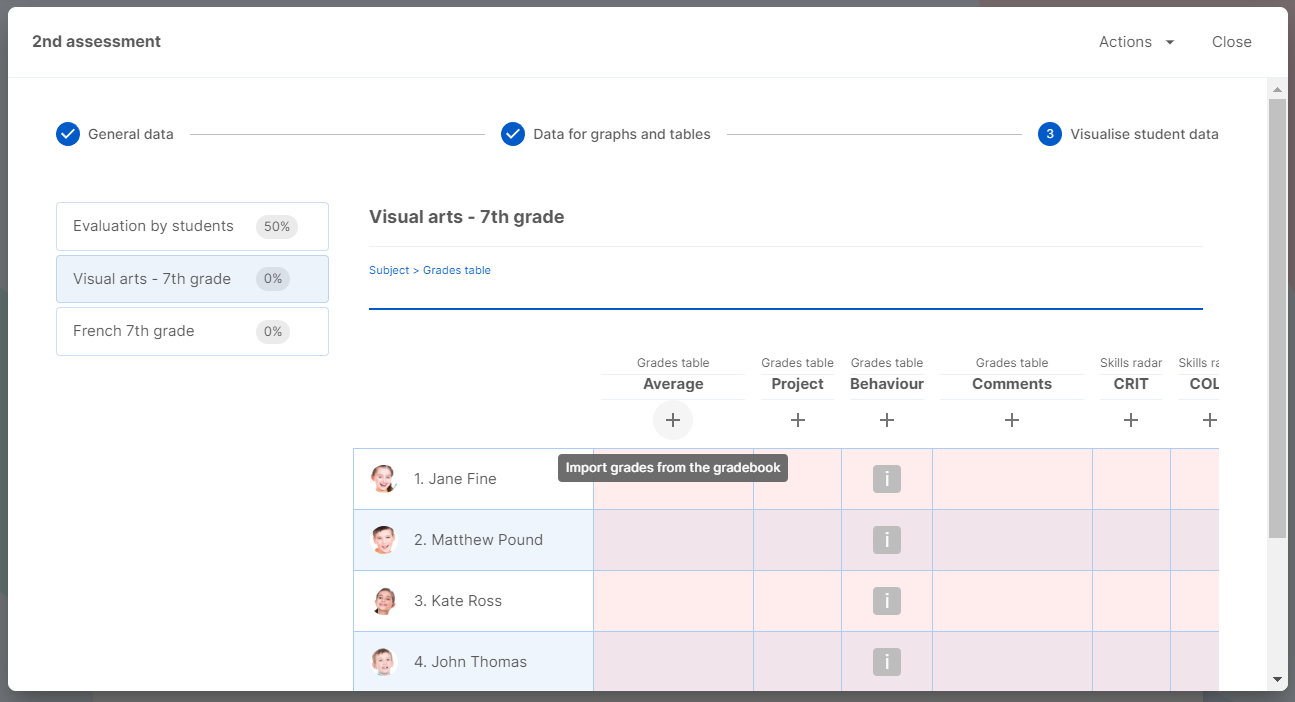Select the Evaluation by students tab
1295x702 pixels.
(x=192, y=227)
